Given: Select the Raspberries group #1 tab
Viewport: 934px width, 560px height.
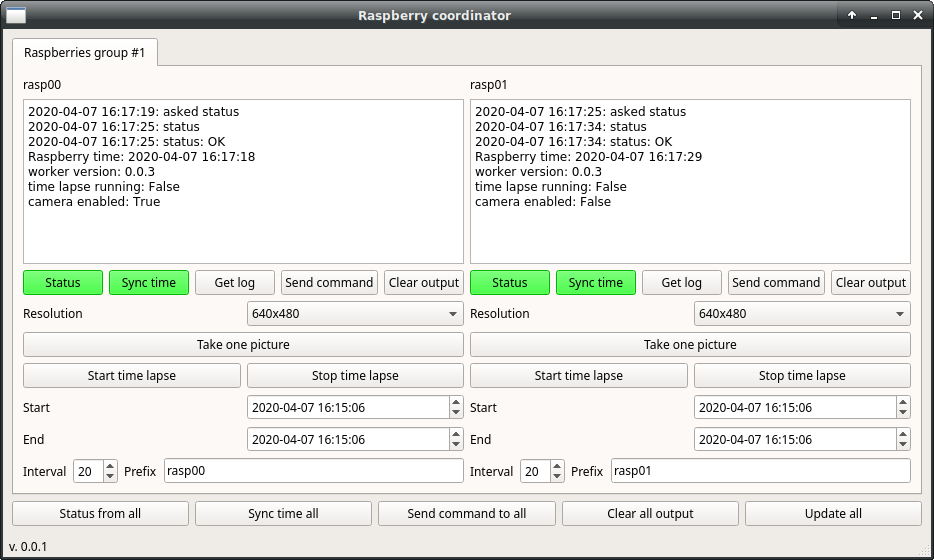Looking at the screenshot, I should pos(85,52).
